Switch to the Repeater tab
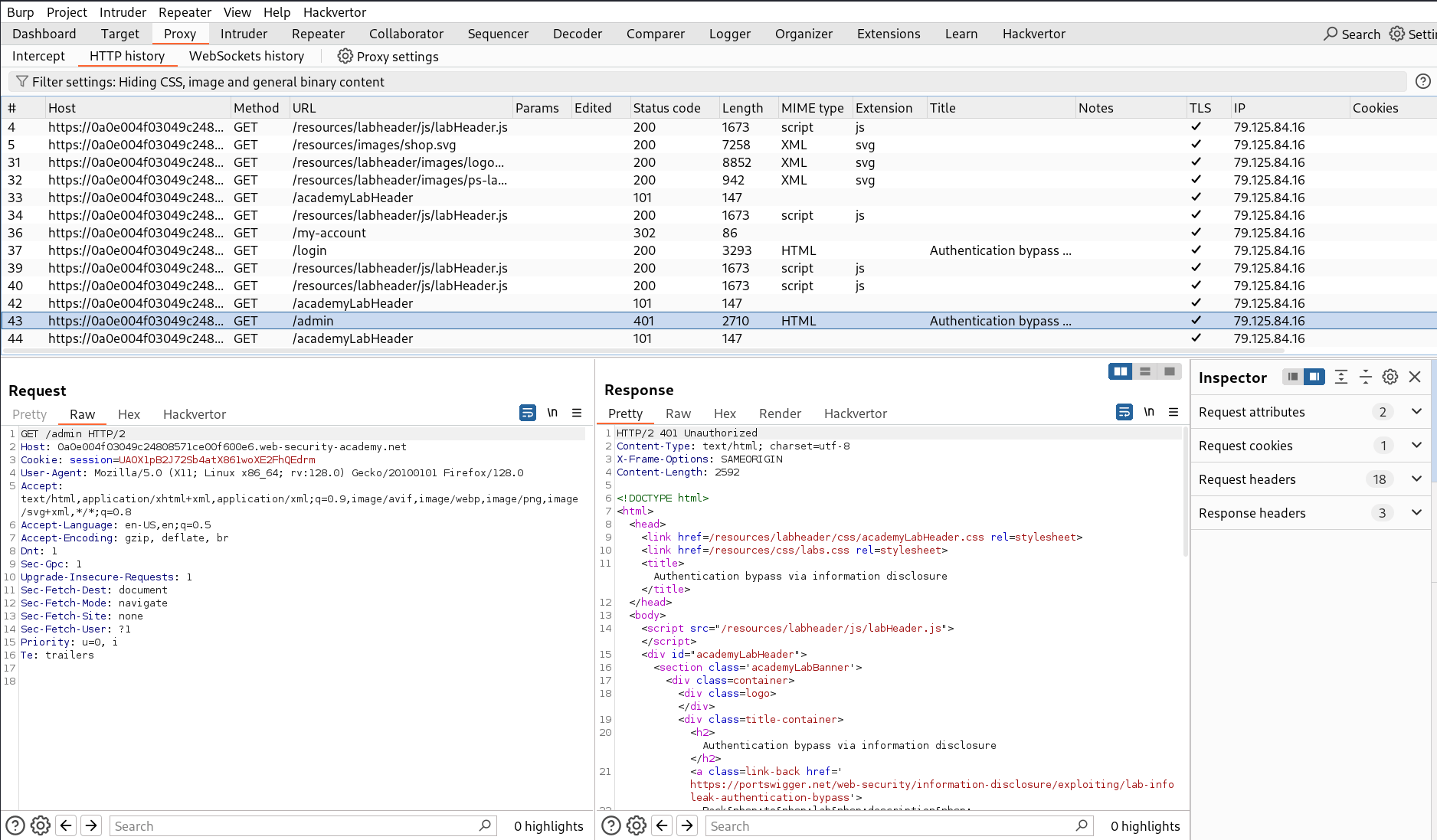The height and width of the screenshot is (840, 1437). click(x=318, y=34)
